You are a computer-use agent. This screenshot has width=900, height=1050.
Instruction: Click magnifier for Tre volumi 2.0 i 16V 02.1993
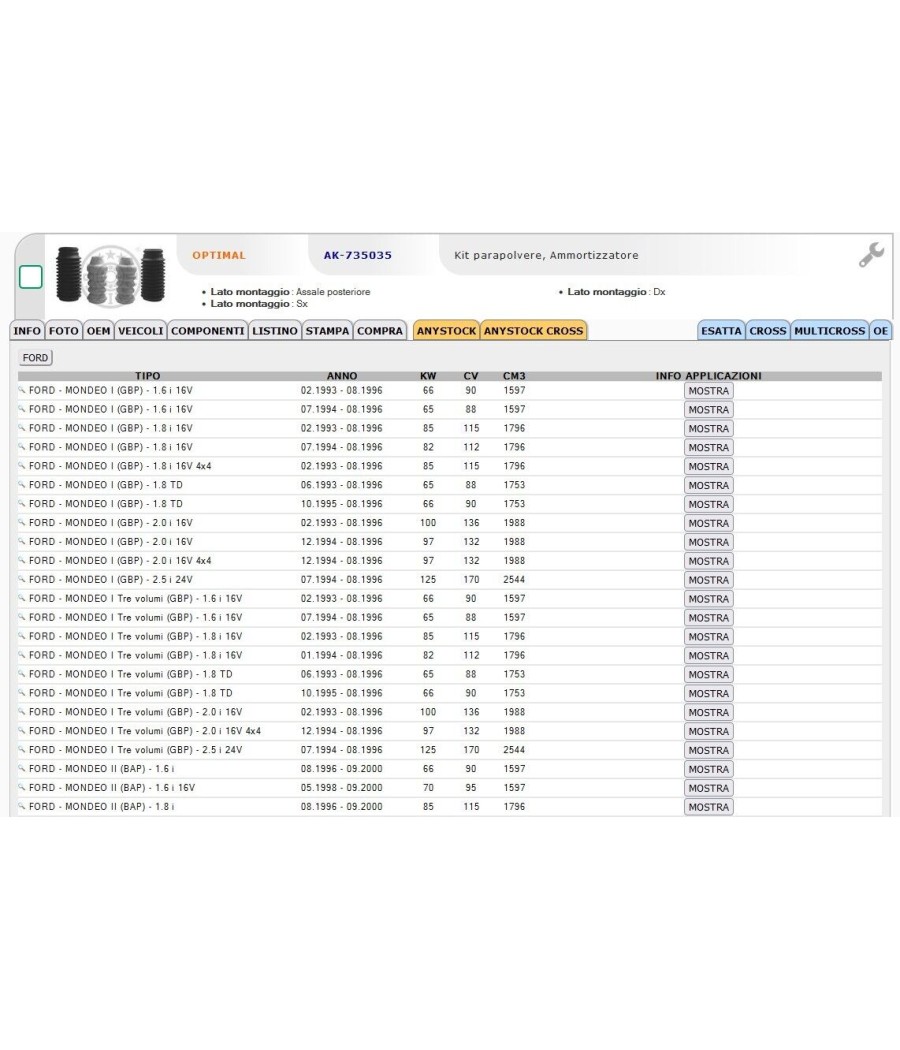tap(21, 712)
